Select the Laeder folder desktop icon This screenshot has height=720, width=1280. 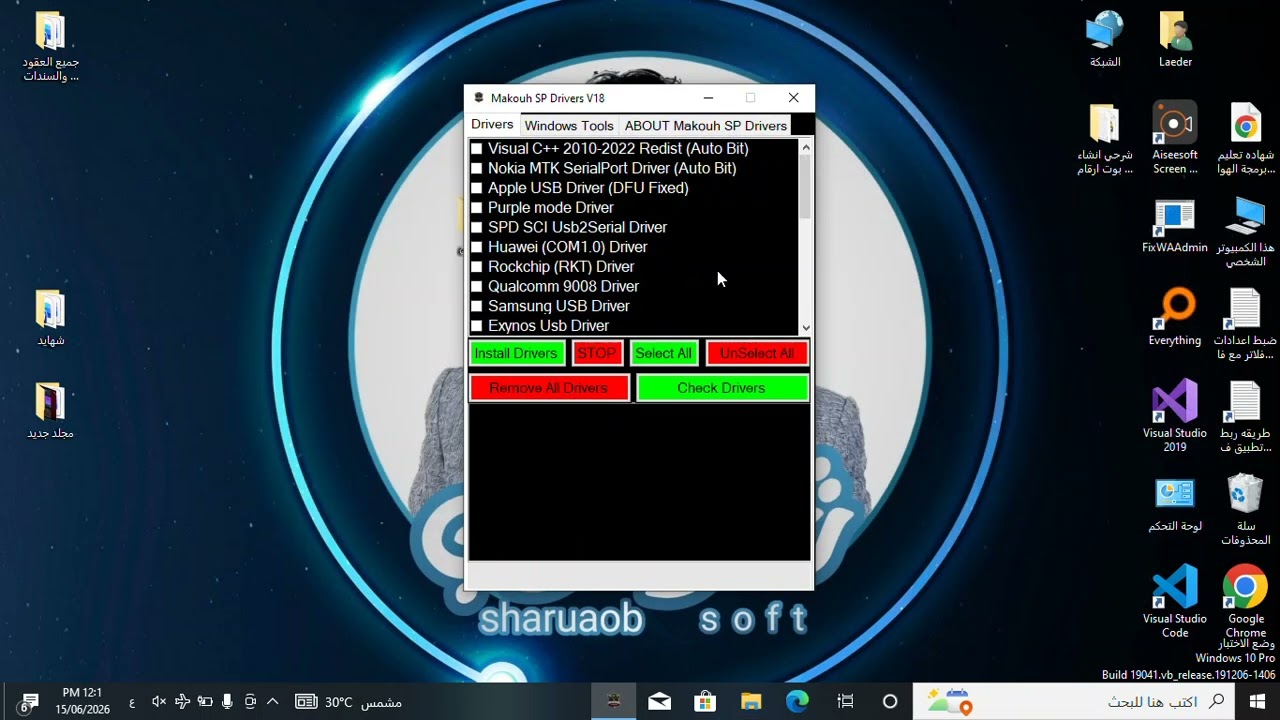pos(1175,40)
